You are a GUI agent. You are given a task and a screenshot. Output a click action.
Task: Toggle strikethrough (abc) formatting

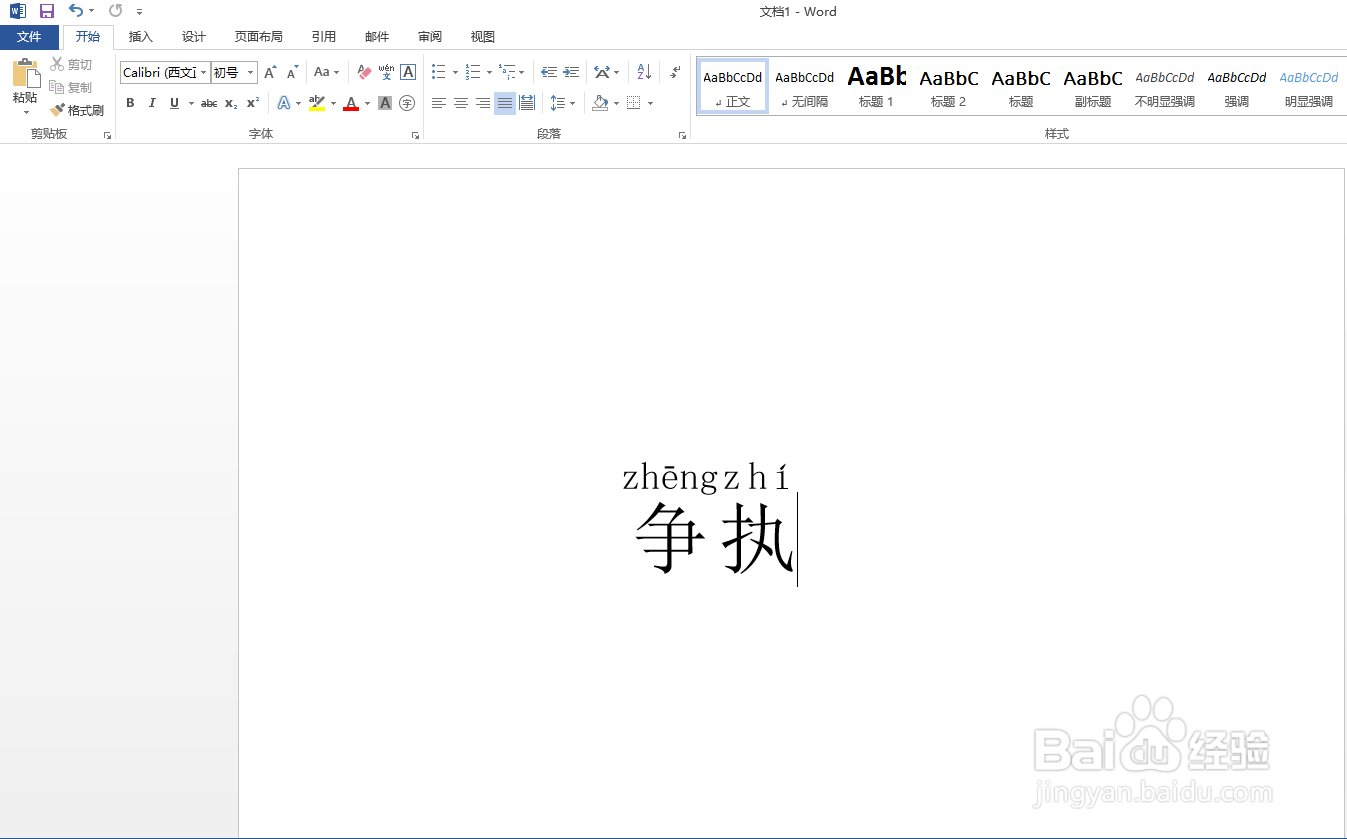pyautogui.click(x=209, y=103)
